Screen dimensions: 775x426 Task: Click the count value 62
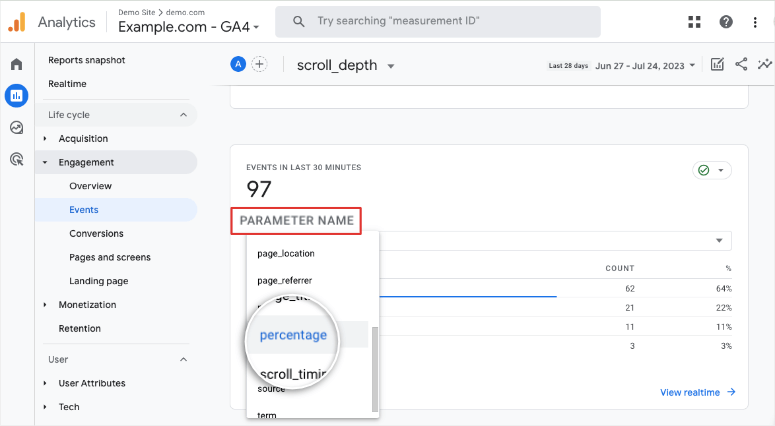[x=630, y=289]
